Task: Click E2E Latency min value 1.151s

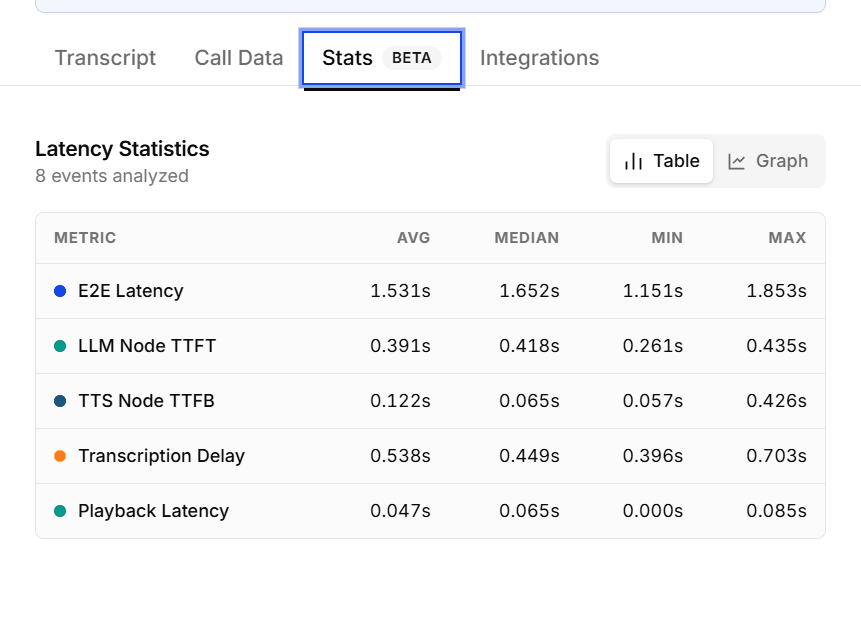Action: 653,291
